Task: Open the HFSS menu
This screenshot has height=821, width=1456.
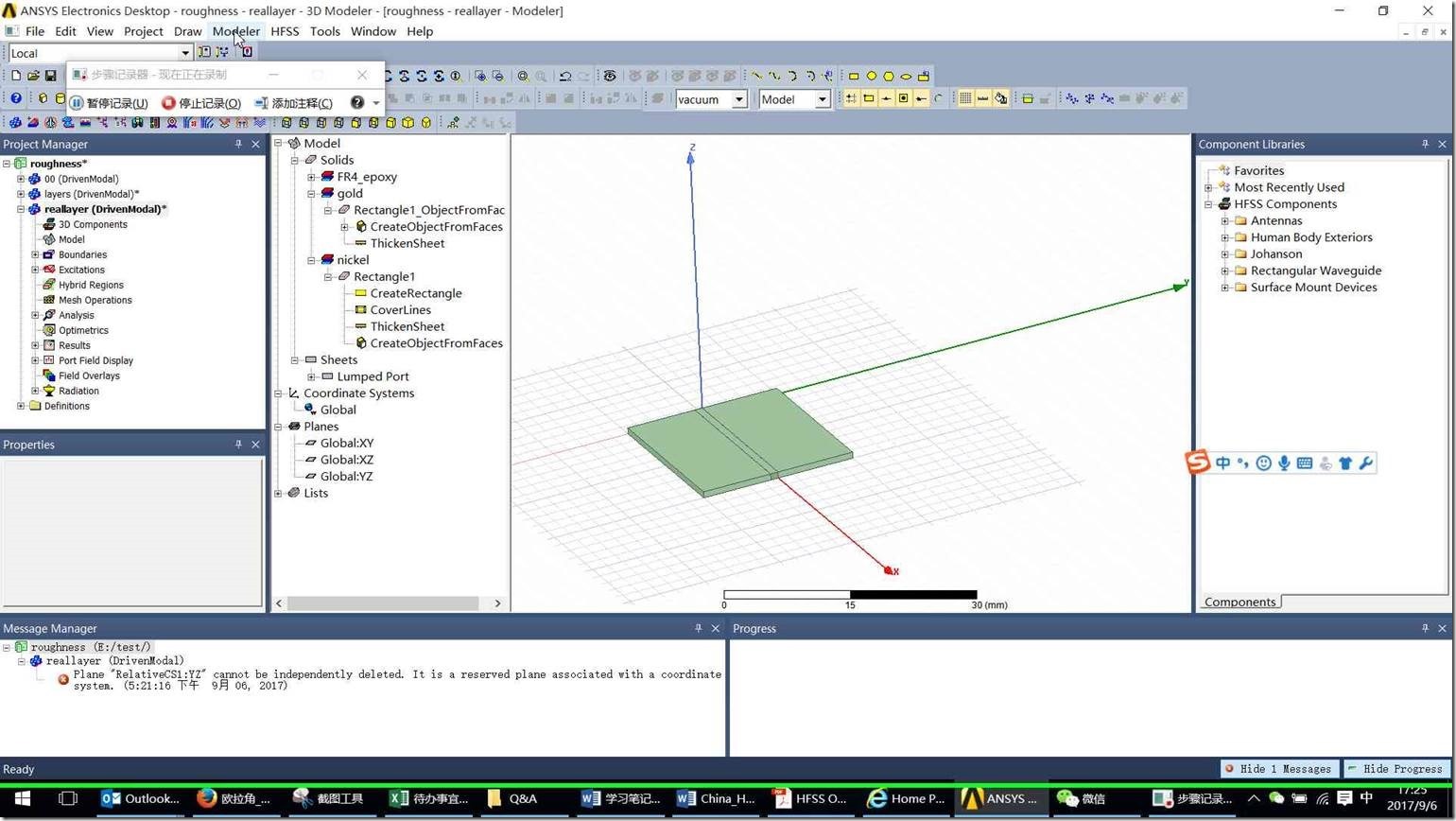Action: point(285,31)
